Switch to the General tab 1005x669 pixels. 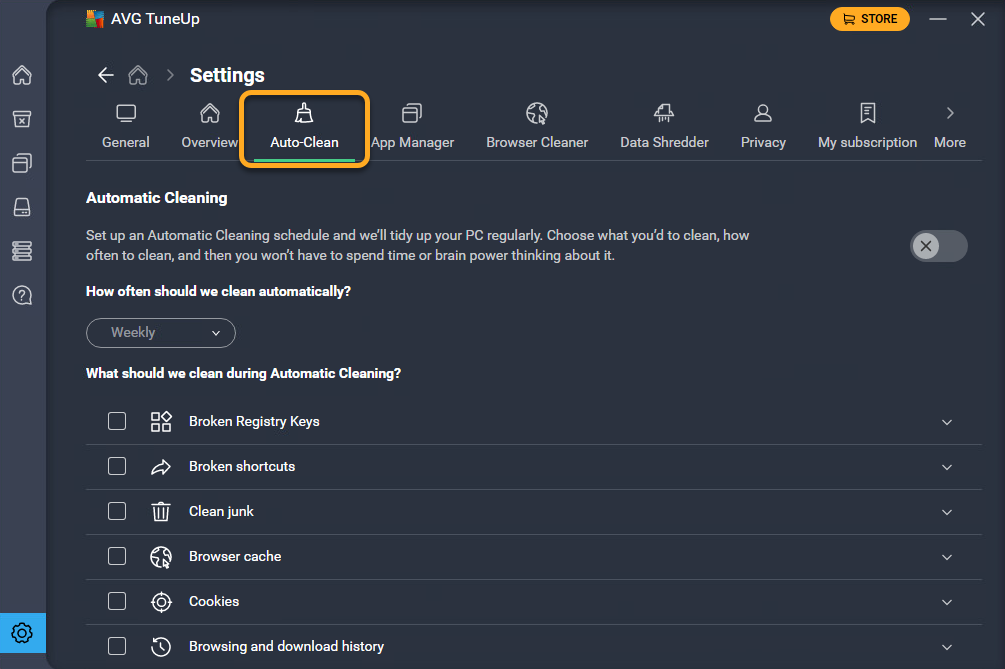(x=126, y=126)
